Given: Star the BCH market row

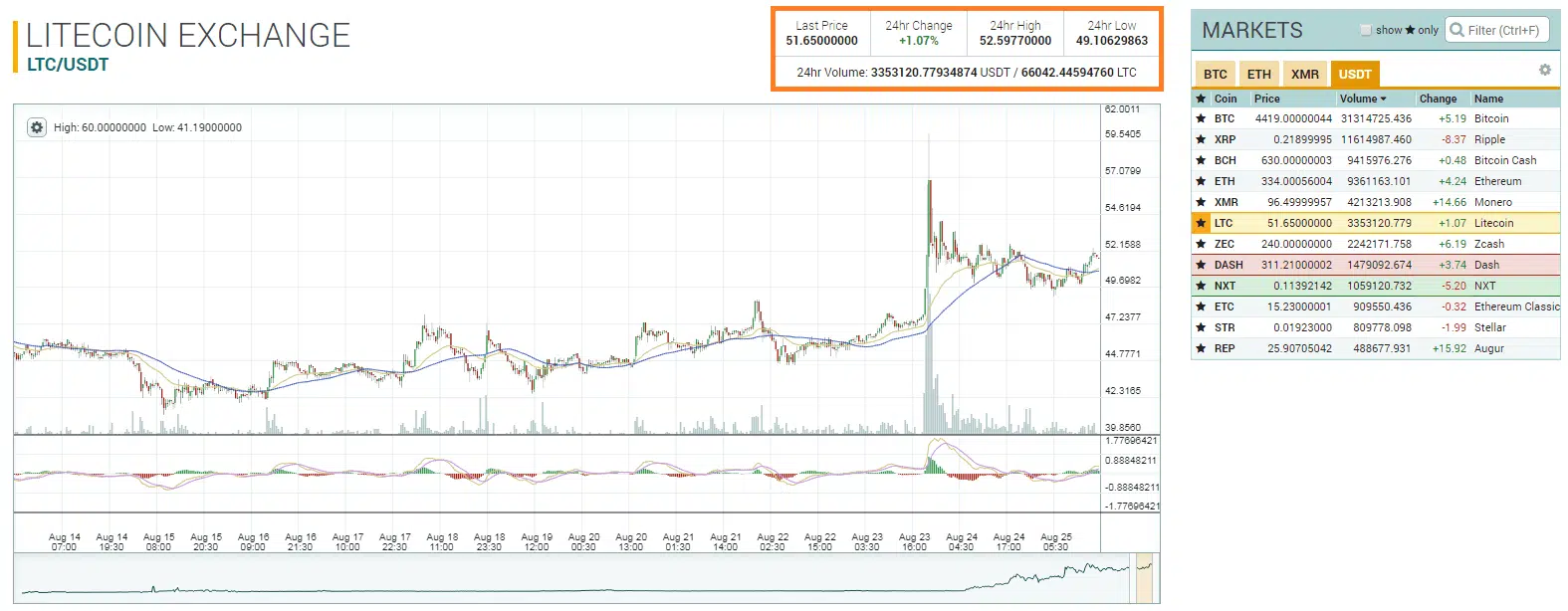Looking at the screenshot, I should (x=1201, y=160).
